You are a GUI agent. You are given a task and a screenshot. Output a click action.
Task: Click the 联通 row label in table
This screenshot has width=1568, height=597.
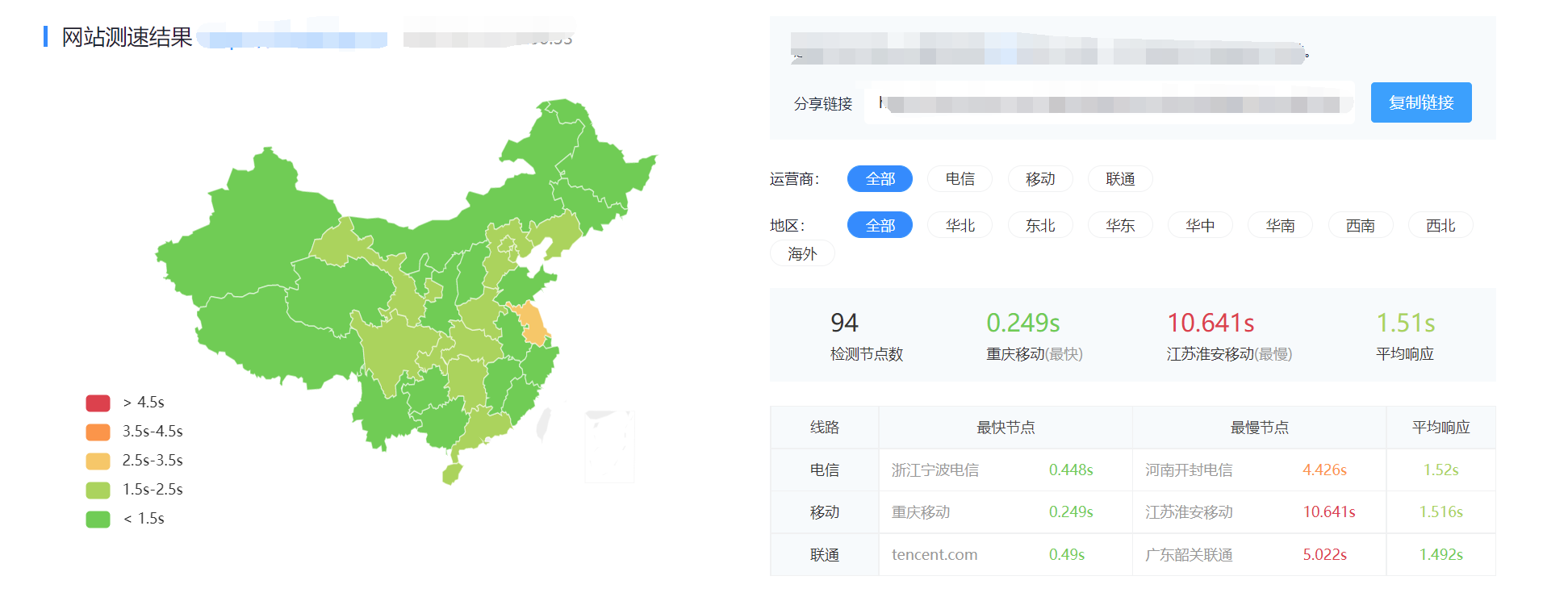825,555
